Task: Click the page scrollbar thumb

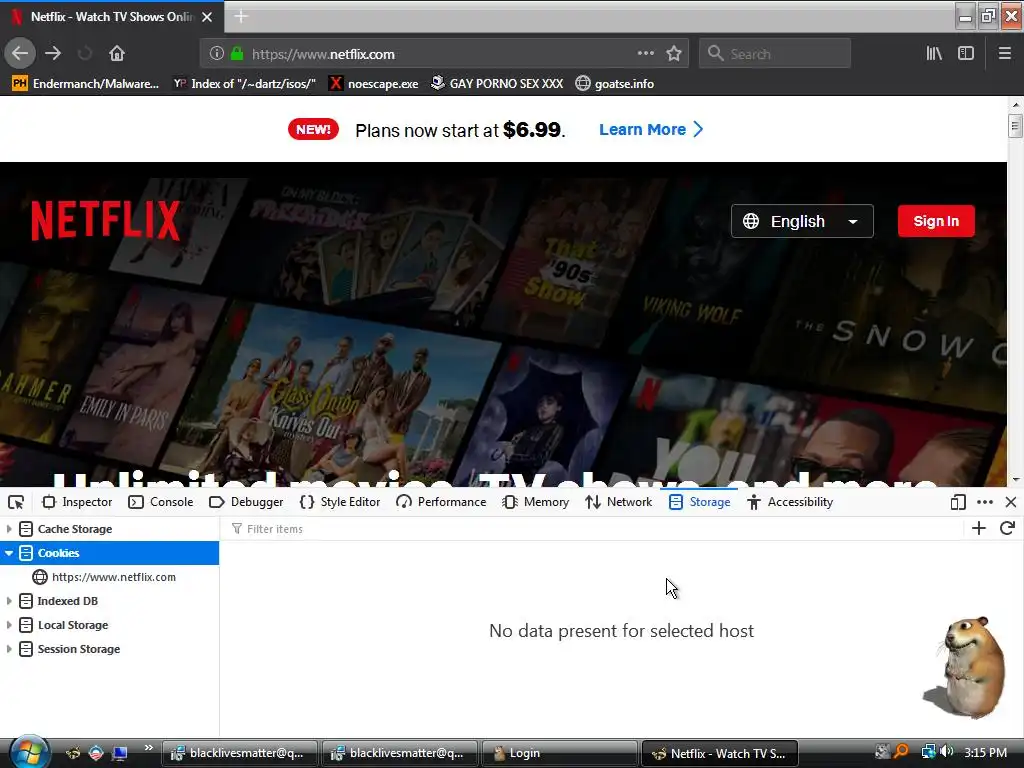Action: (x=1015, y=125)
